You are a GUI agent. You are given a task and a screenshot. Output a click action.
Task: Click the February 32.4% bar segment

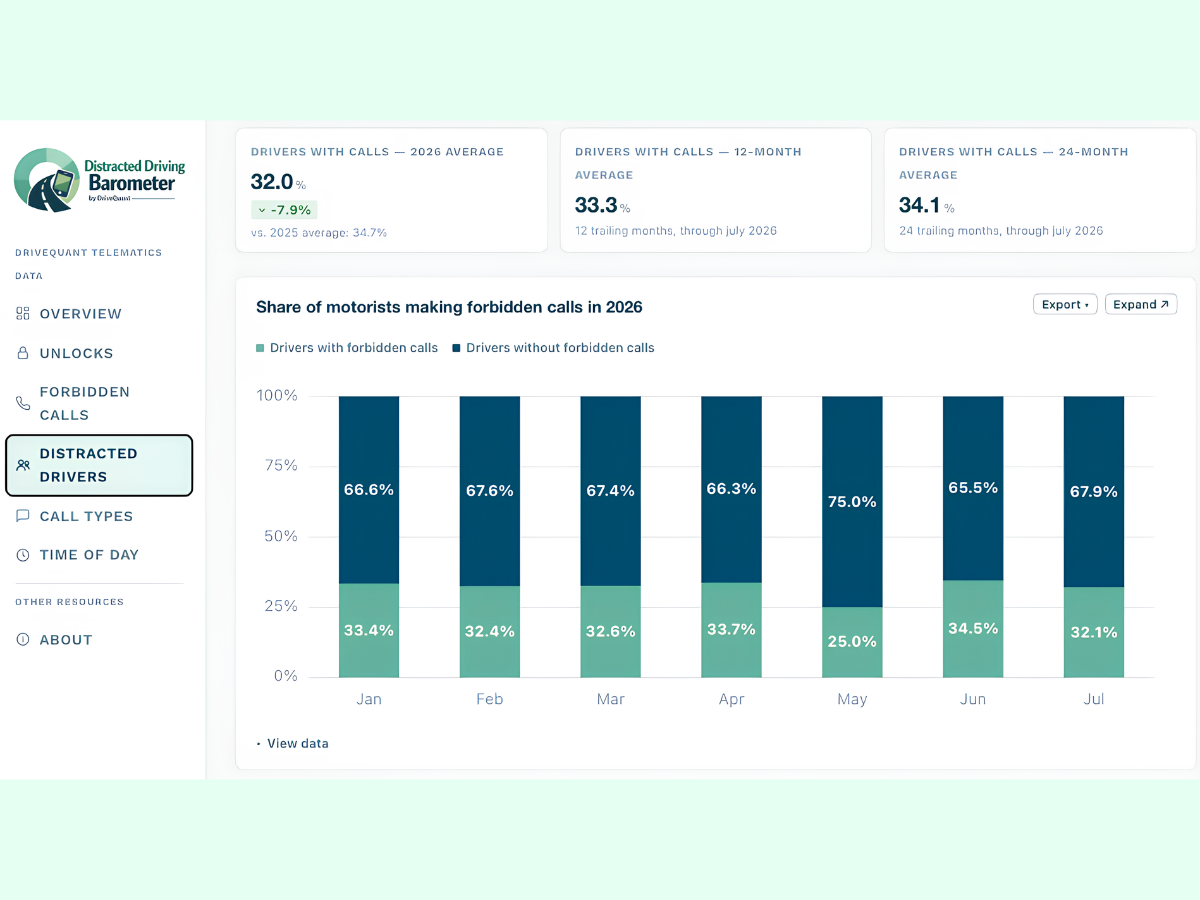490,631
